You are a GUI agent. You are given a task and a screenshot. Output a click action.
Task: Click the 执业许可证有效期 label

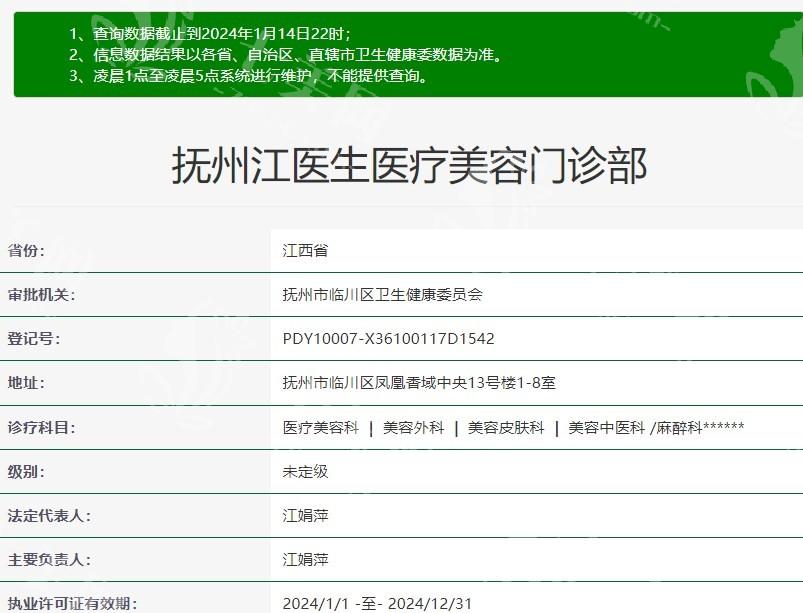click(x=72, y=604)
